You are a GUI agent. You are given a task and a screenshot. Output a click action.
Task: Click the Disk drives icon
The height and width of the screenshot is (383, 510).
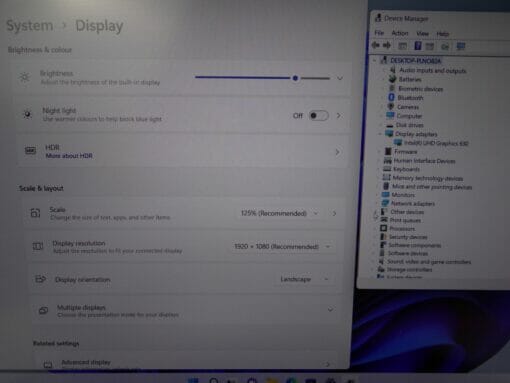point(389,125)
